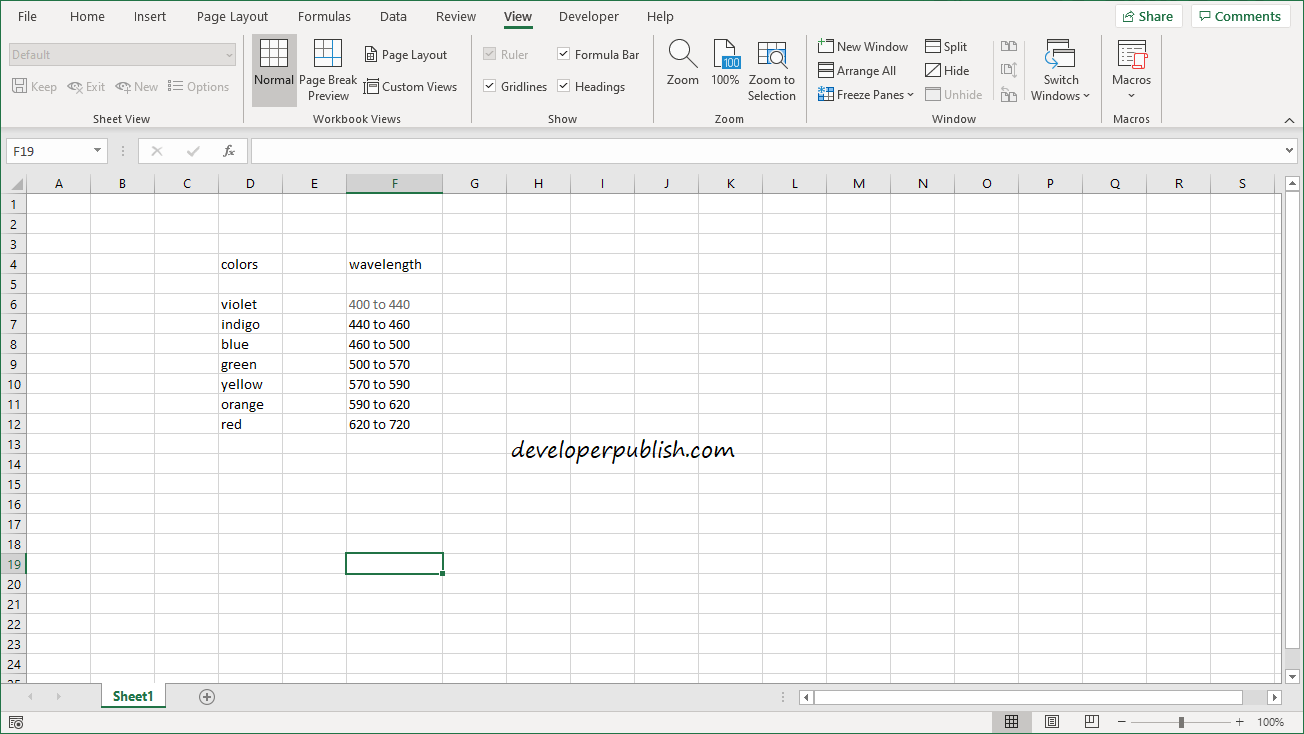Viewport: 1304px width, 734px height.
Task: Split the worksheet window
Action: click(x=946, y=46)
